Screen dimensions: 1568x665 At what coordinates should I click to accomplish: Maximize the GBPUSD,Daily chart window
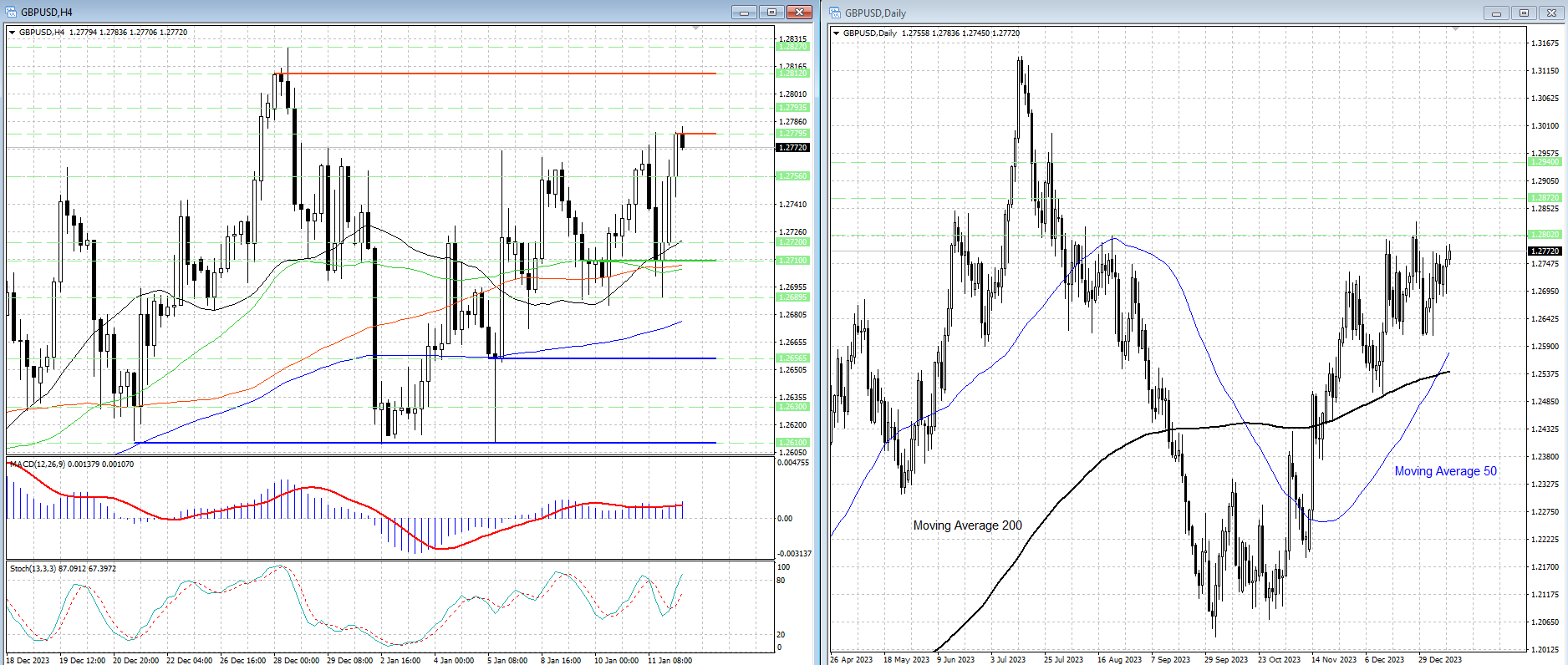(1524, 13)
